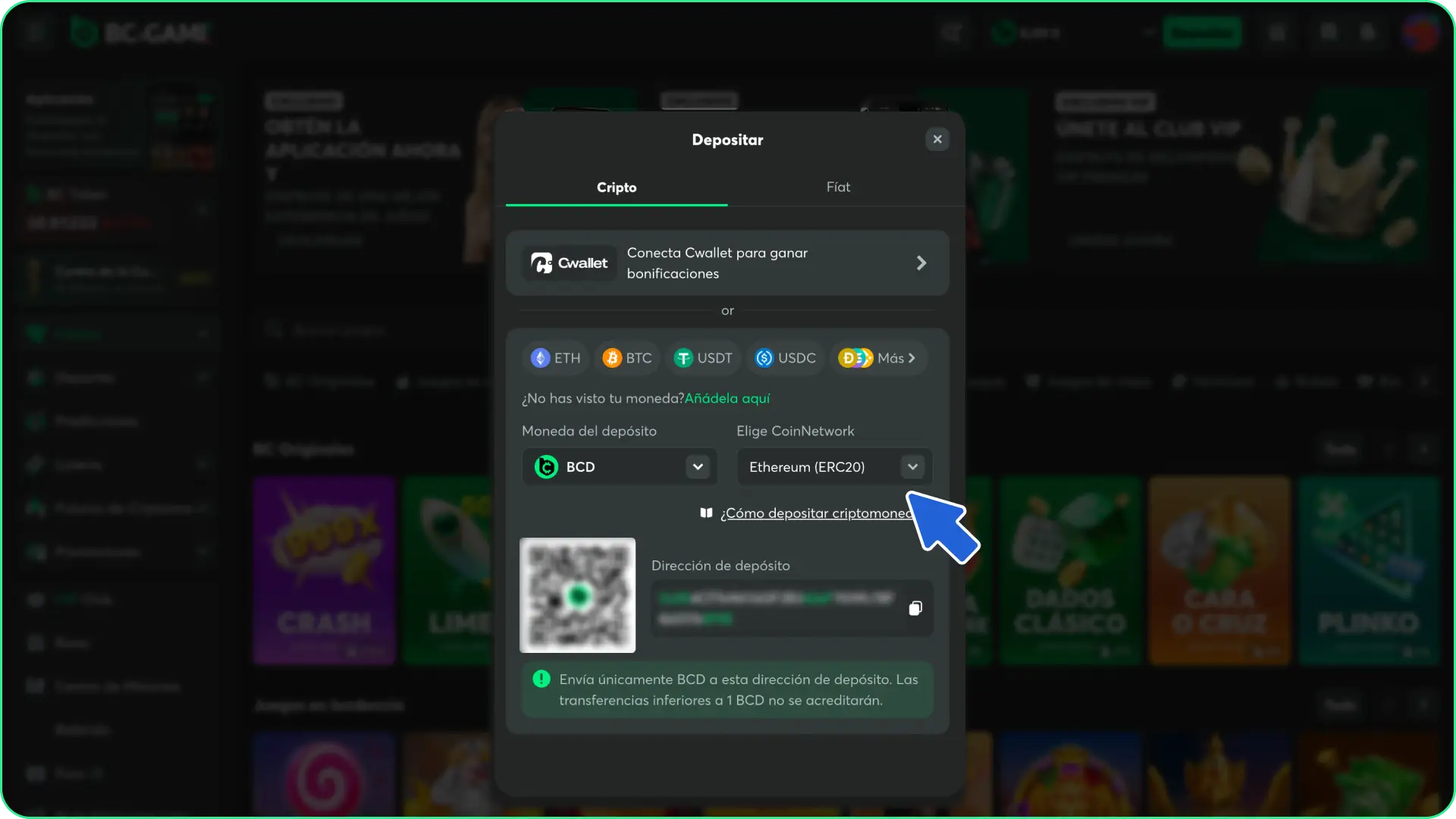This screenshot has height=819, width=1456.
Task: Open the Cwallet connection banner
Action: [727, 263]
